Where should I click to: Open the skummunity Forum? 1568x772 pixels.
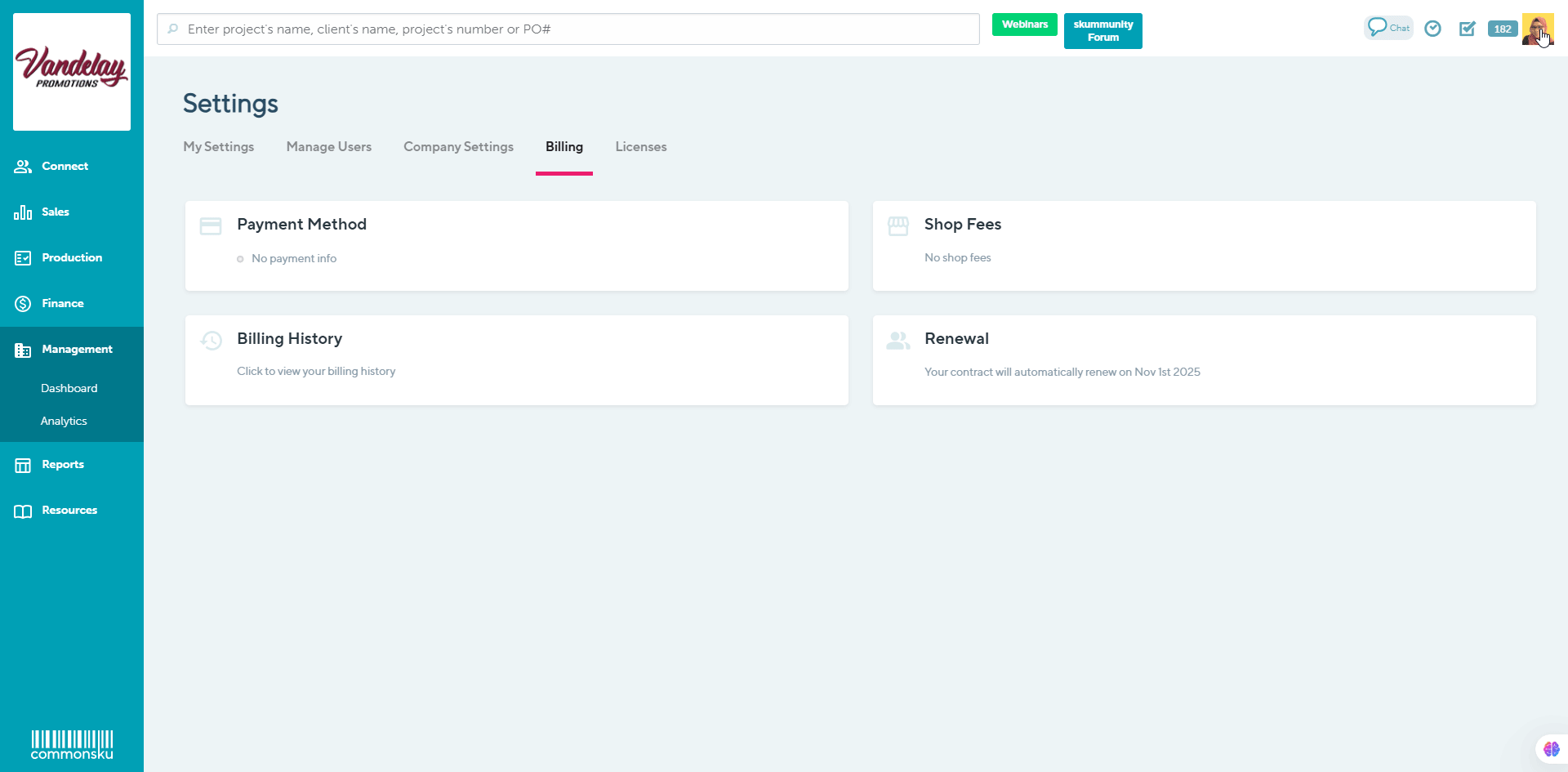1102,30
